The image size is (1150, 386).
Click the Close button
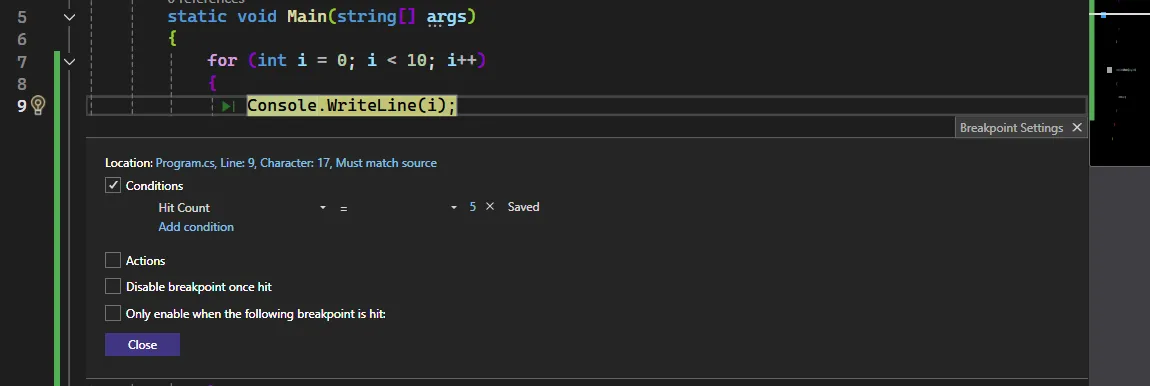(142, 345)
